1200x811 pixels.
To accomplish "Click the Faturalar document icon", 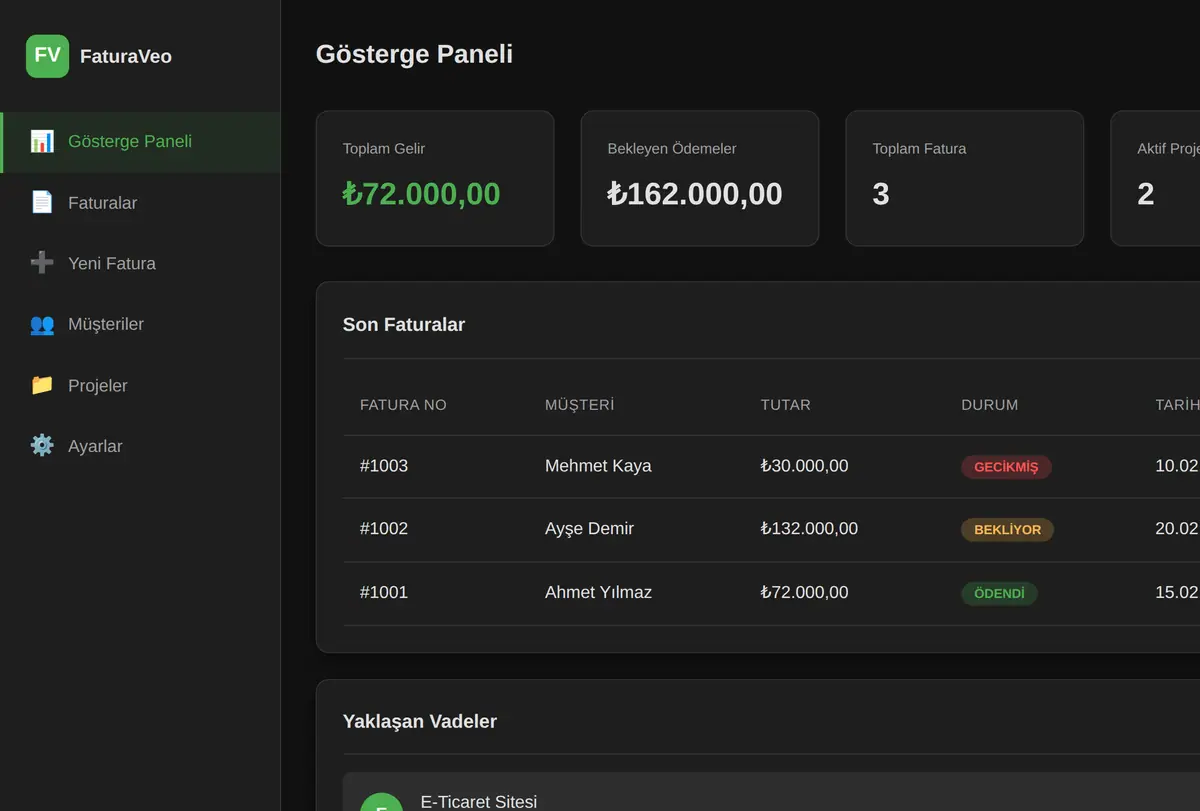I will click(42, 203).
